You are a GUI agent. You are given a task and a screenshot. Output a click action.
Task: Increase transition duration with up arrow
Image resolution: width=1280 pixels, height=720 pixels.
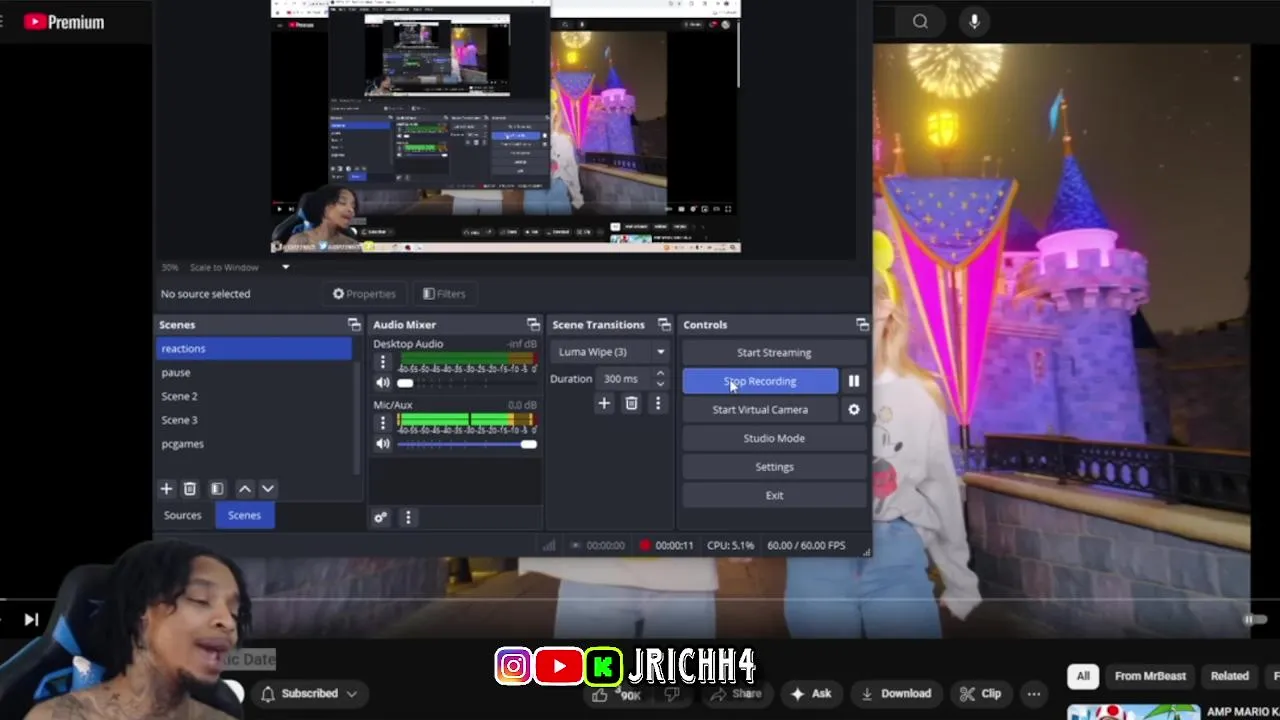pyautogui.click(x=660, y=374)
